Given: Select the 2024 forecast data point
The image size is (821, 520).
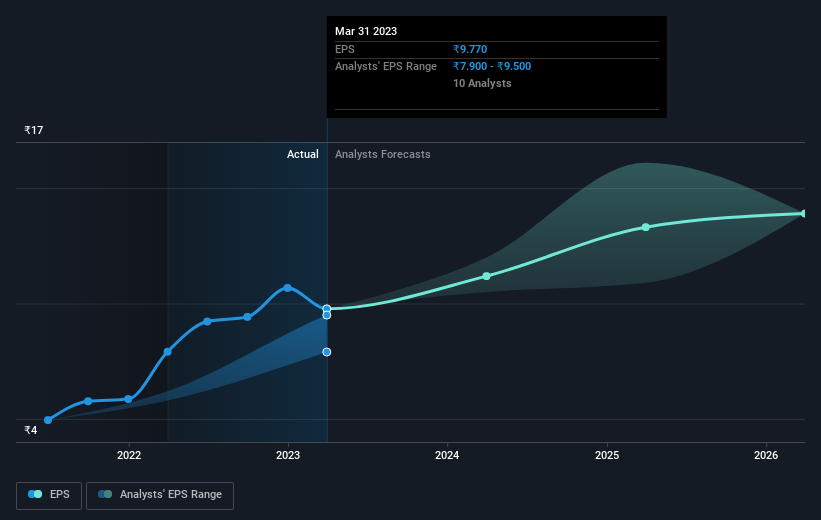Looking at the screenshot, I should (x=486, y=276).
